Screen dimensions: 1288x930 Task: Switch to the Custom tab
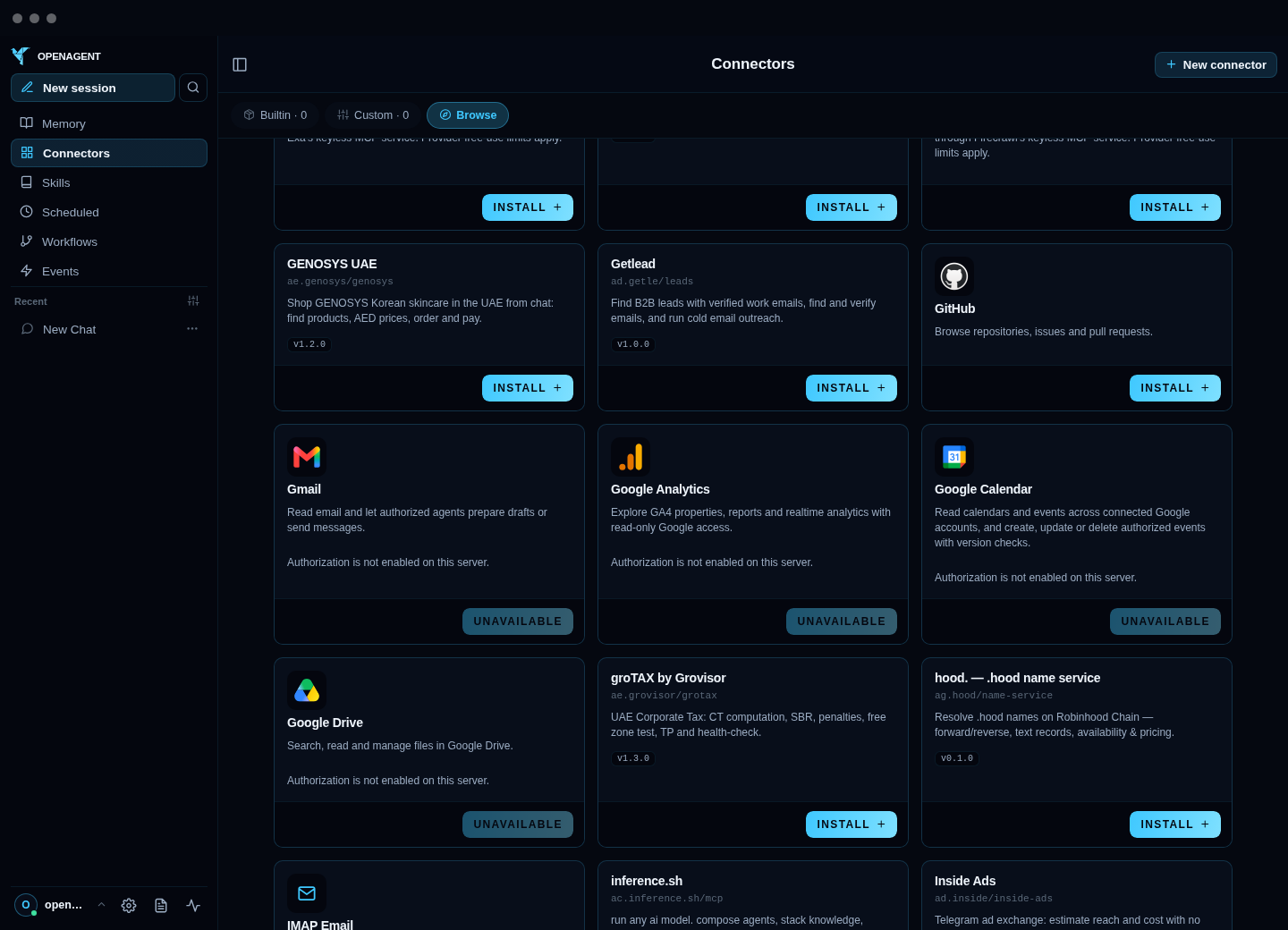tap(373, 115)
